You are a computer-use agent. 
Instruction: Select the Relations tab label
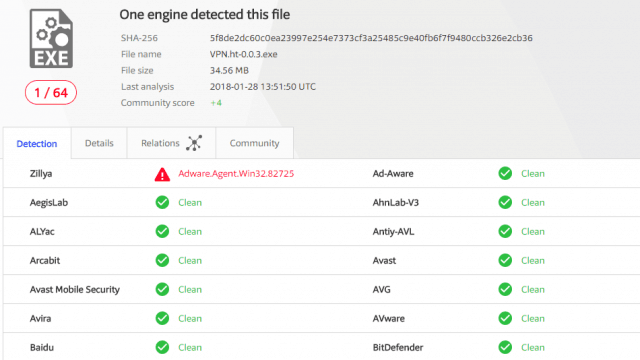(x=160, y=143)
